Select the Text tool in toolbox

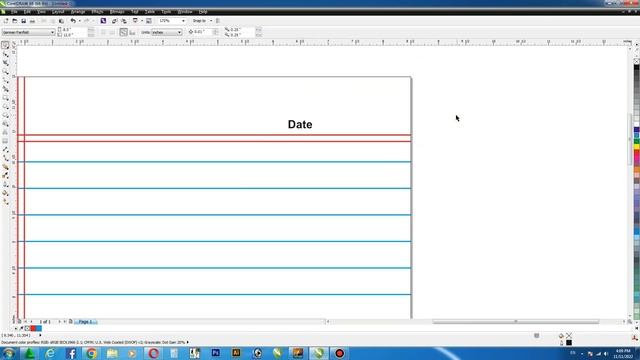(5, 132)
